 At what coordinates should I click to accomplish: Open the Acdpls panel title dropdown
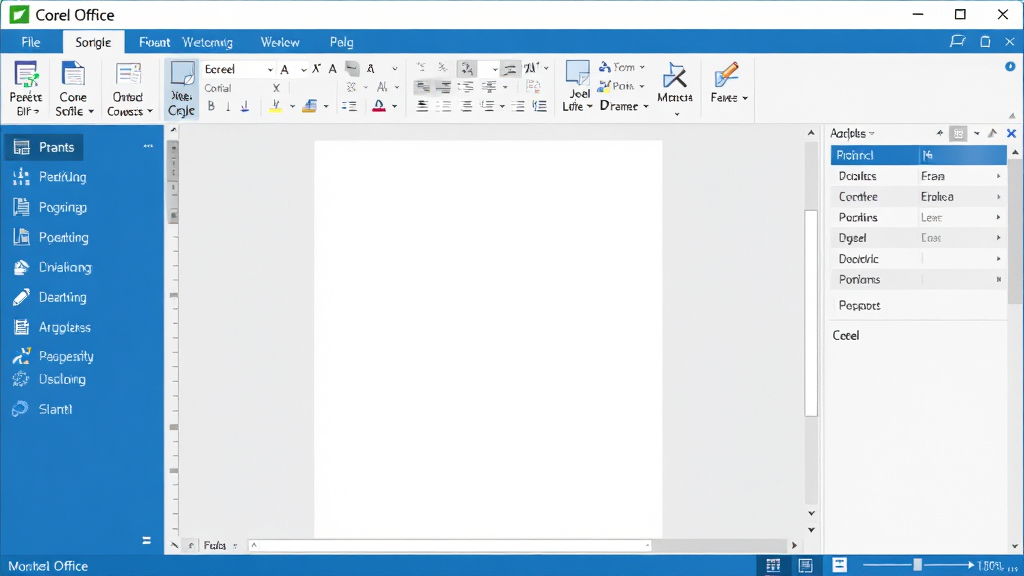click(x=872, y=133)
